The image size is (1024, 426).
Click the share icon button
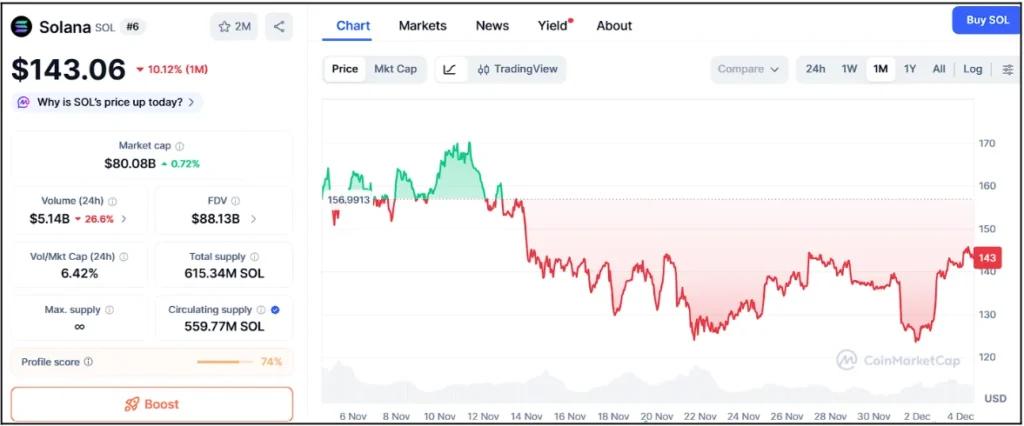pyautogui.click(x=279, y=27)
